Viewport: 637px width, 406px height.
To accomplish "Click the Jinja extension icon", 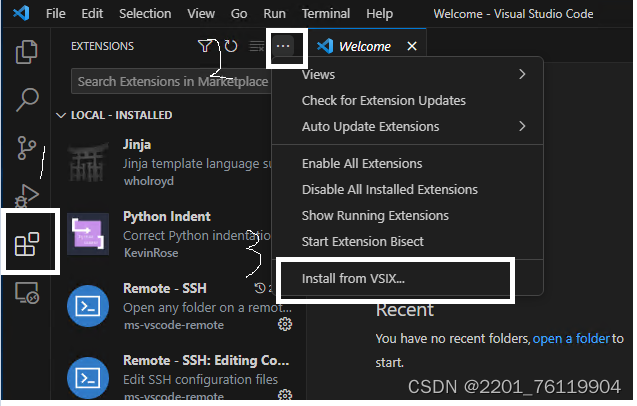I will click(88, 163).
